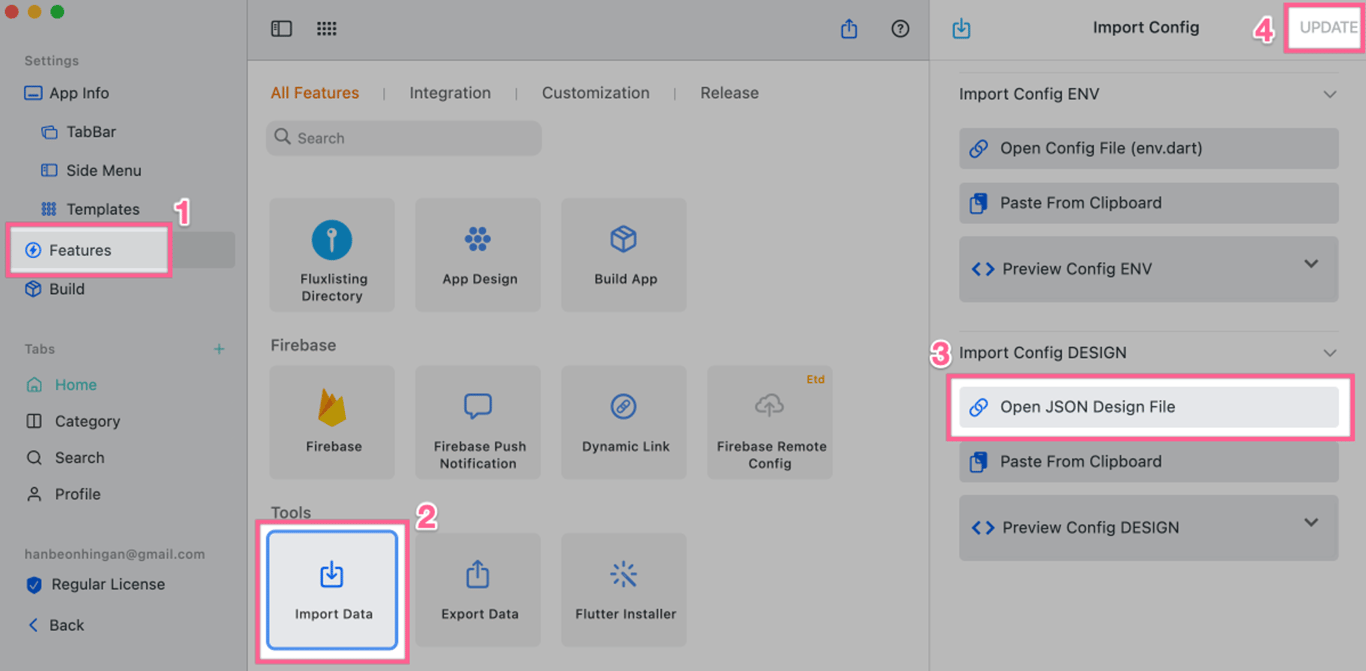Screen dimensions: 1366x671
Task: Focus the features Search field
Action: 404,138
